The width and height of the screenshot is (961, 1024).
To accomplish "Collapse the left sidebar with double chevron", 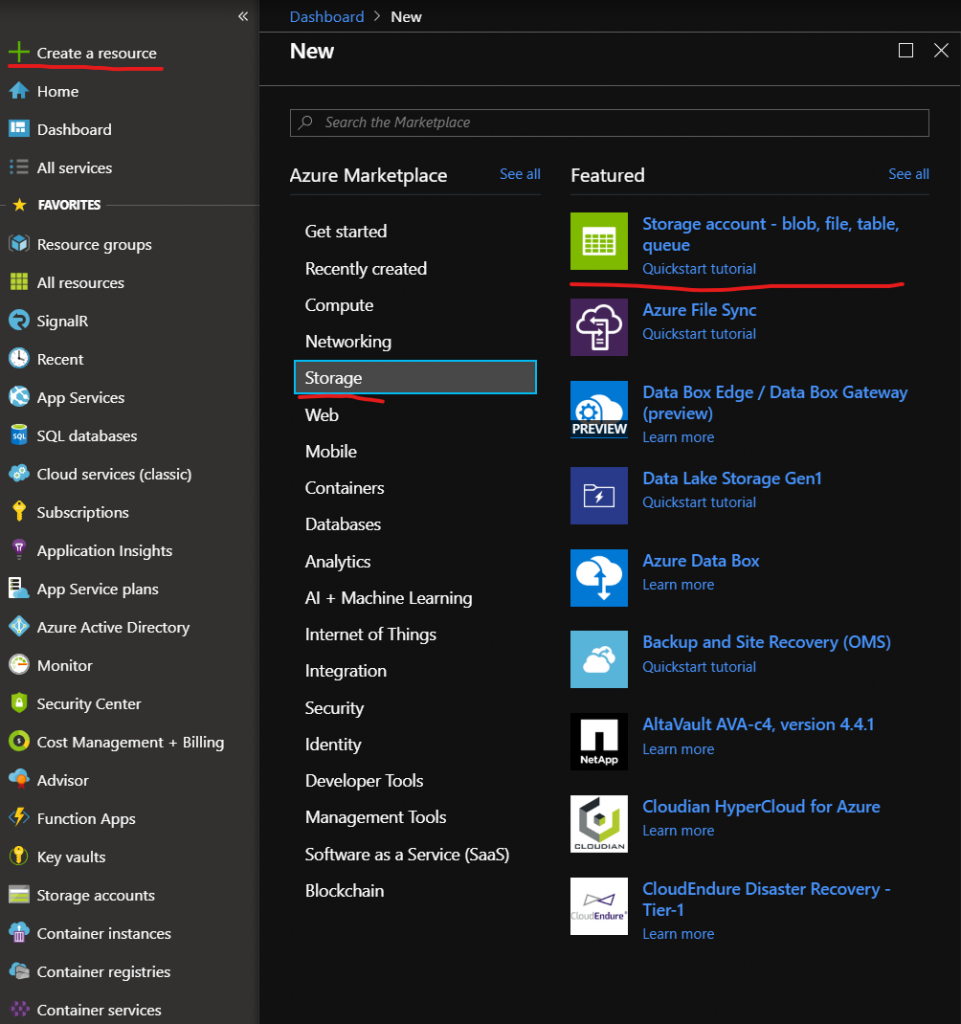I will (x=242, y=16).
